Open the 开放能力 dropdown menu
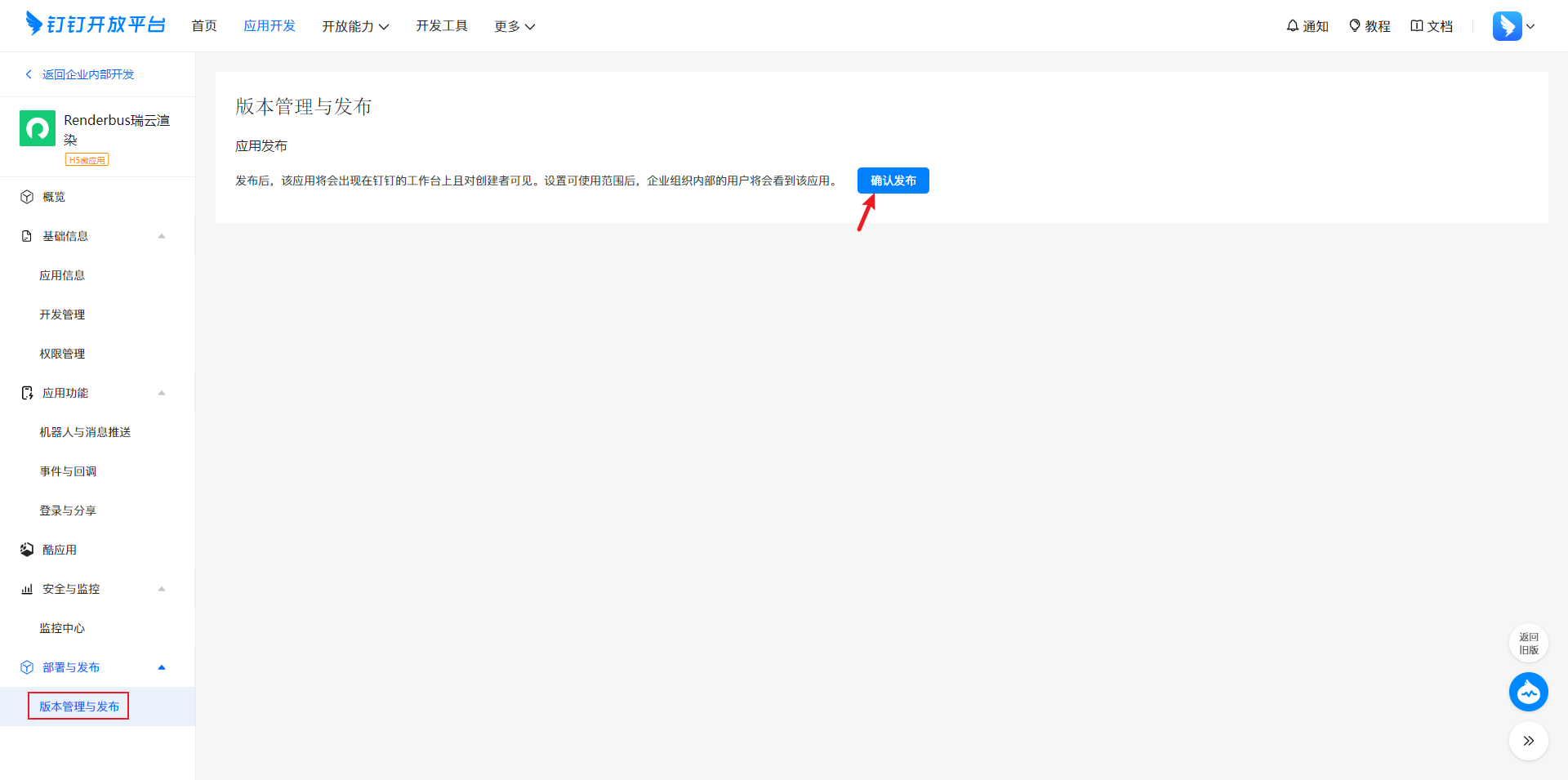Screen dimensions: 1568x780 [x=355, y=26]
